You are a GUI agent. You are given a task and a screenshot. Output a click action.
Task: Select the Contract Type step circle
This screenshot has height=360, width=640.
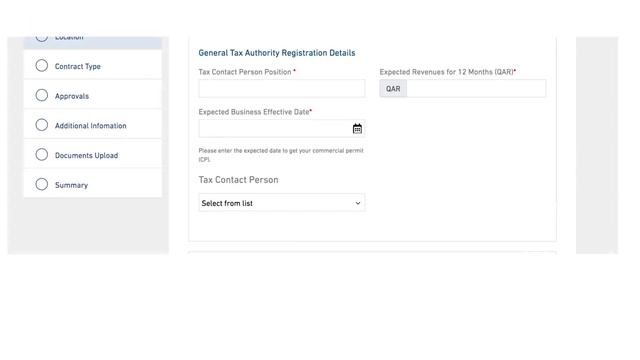(42, 66)
